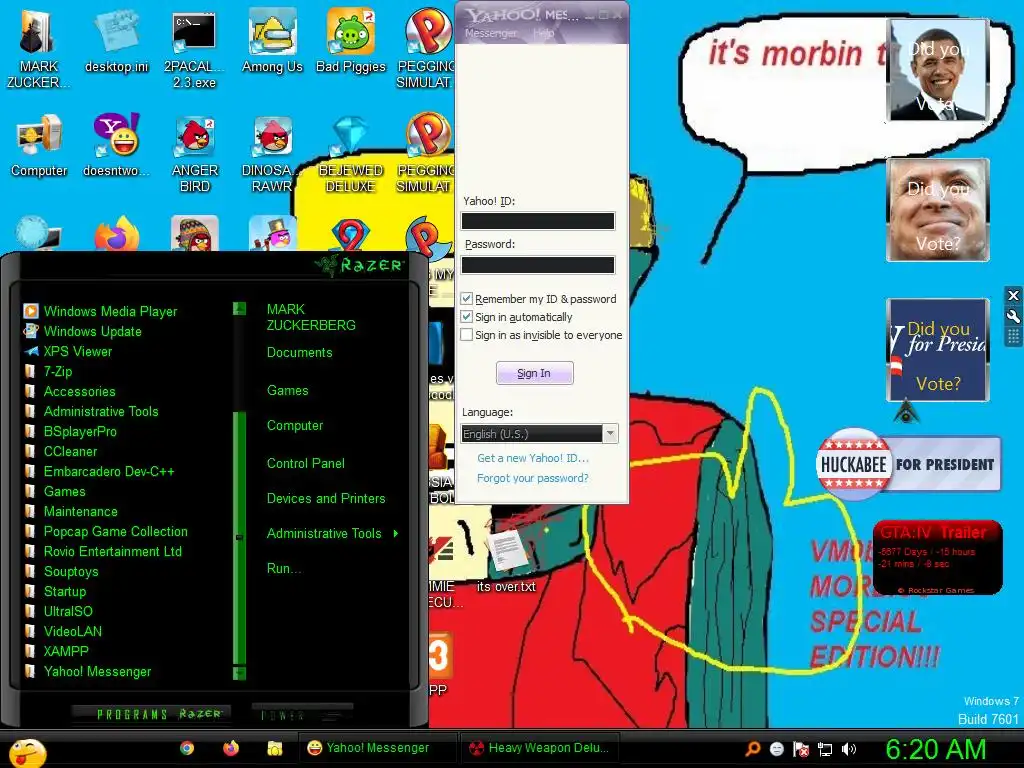Click Forgot your password? link

coord(532,478)
